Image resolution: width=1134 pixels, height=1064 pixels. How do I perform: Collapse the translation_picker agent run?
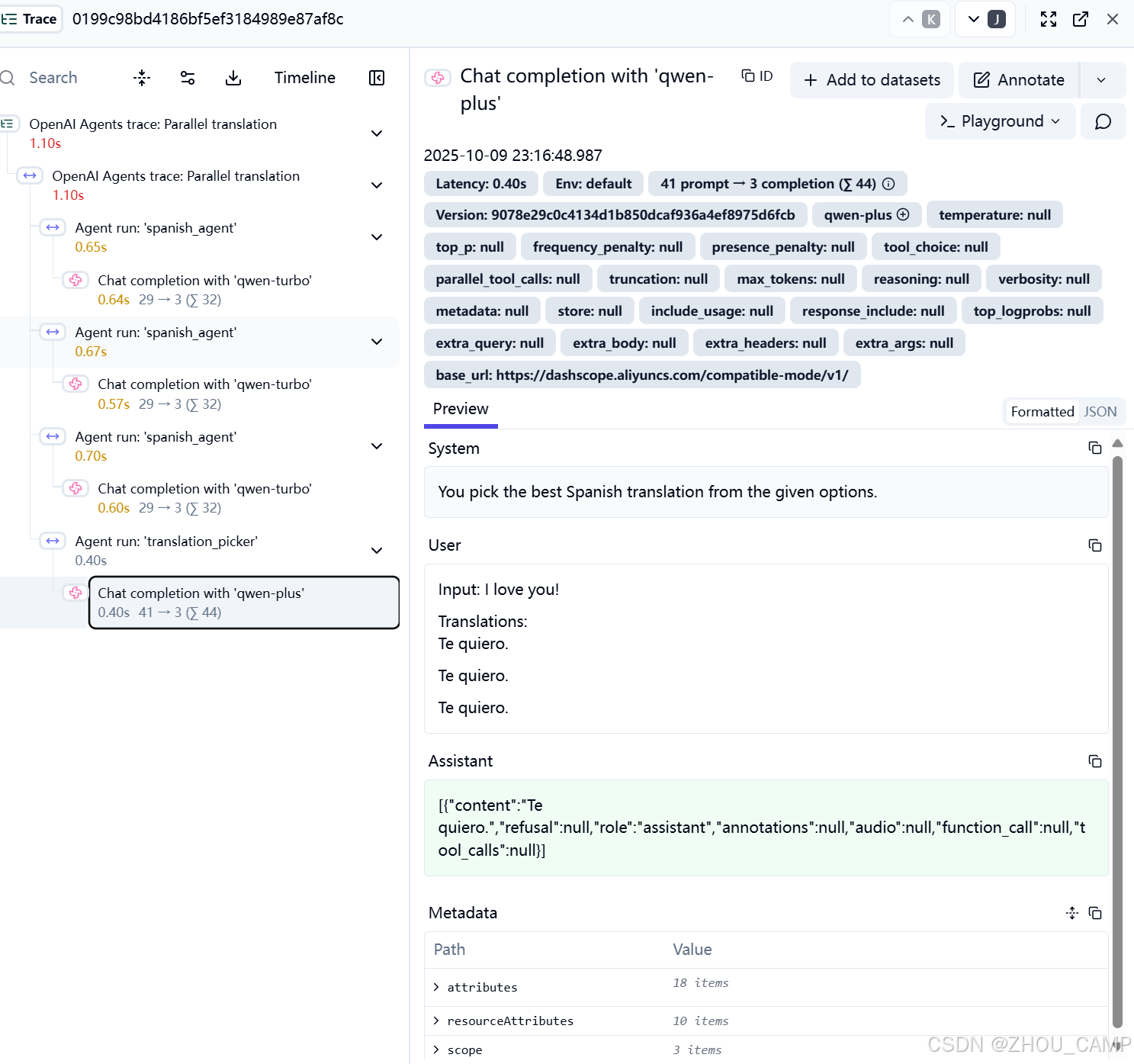pos(377,551)
